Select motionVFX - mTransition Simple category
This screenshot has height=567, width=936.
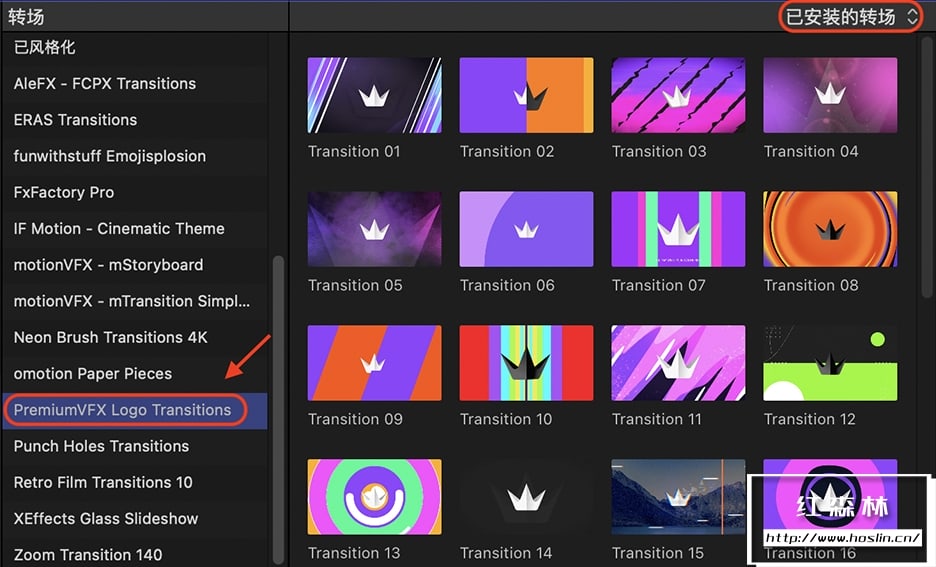(x=135, y=301)
